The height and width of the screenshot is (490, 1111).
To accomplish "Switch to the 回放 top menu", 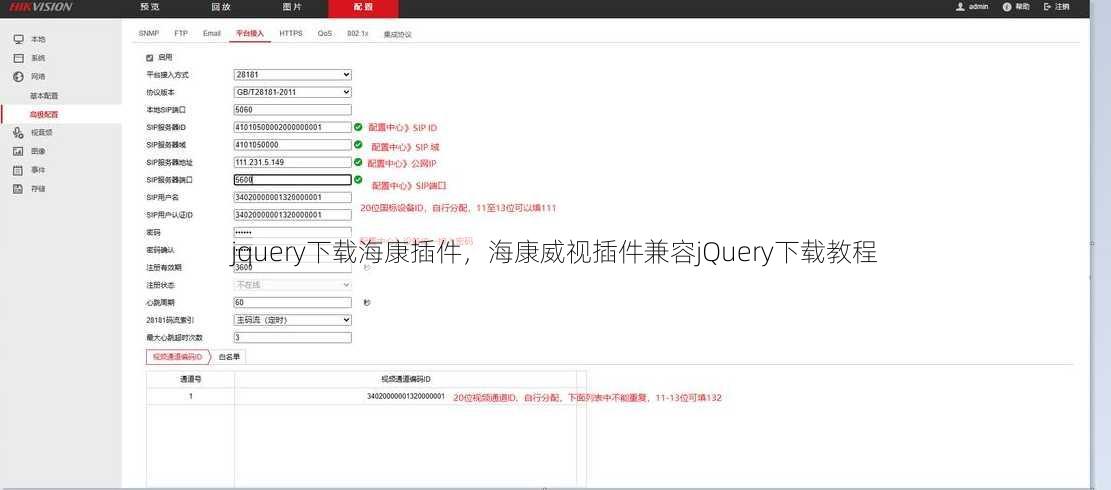I will (x=221, y=7).
